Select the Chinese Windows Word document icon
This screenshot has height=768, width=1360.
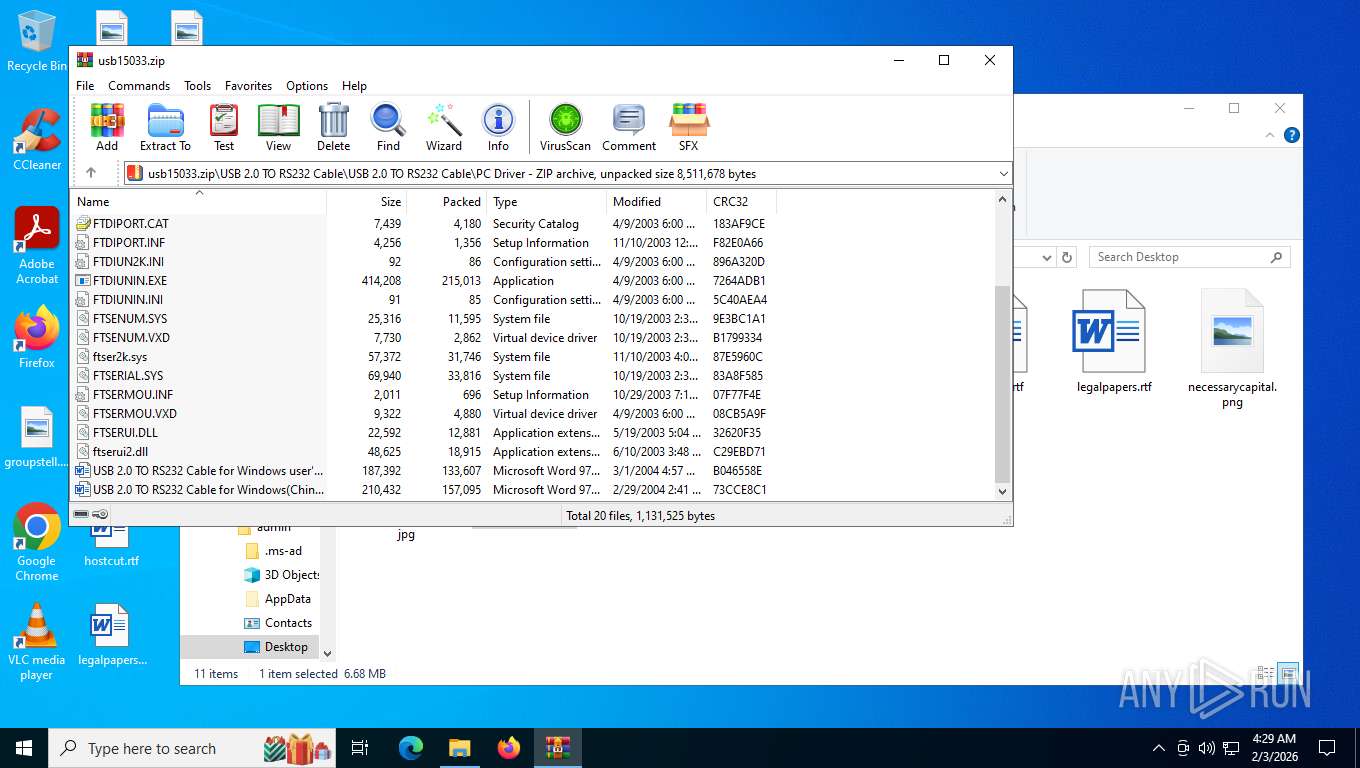point(84,490)
